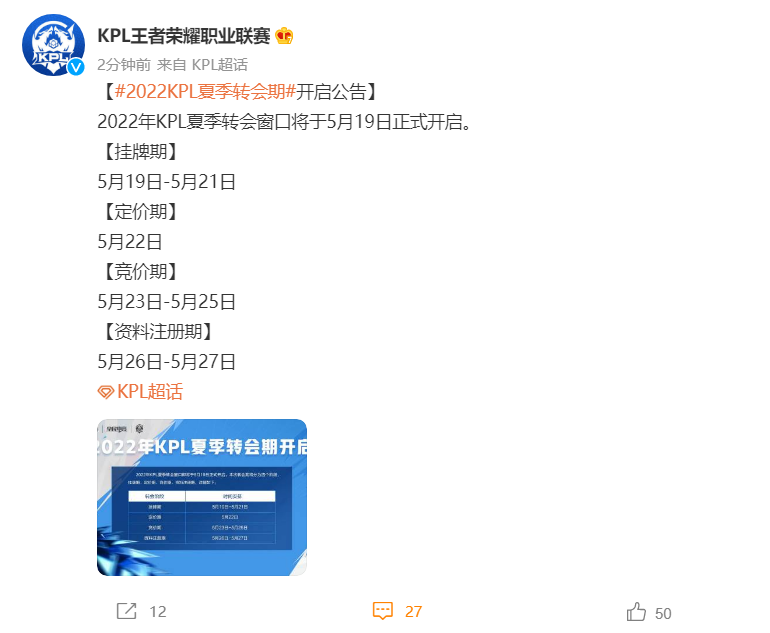The image size is (770, 633).
Task: Click the 【挂牌期】 heading text
Action: (140, 152)
